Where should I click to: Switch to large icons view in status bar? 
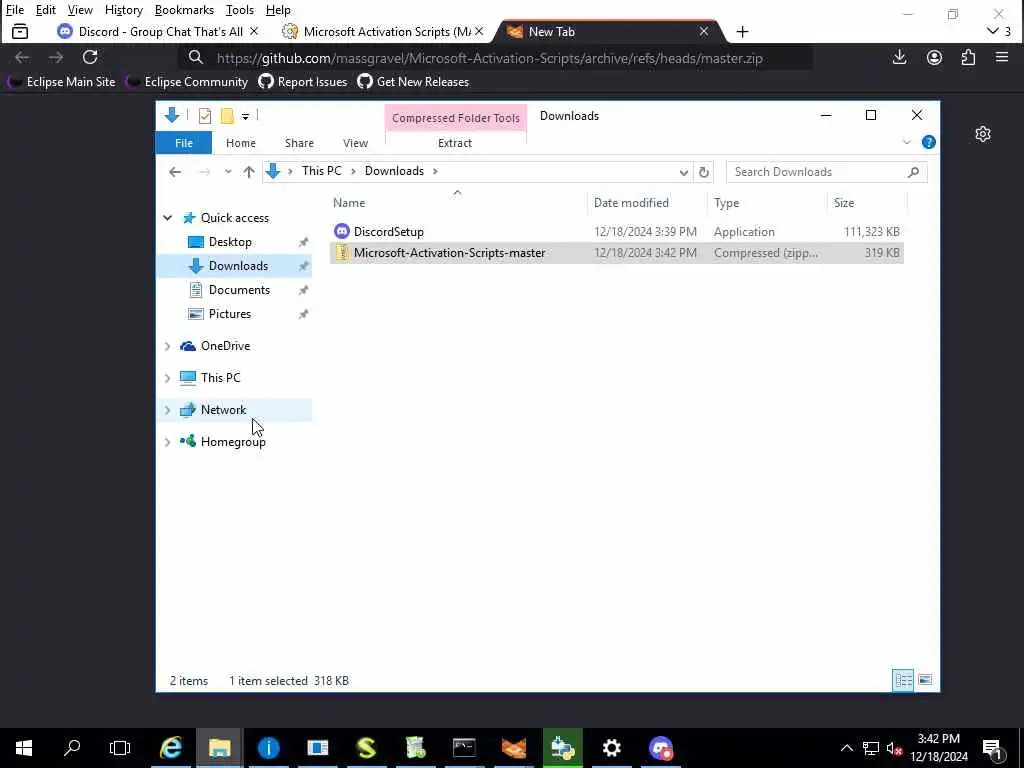tap(925, 680)
